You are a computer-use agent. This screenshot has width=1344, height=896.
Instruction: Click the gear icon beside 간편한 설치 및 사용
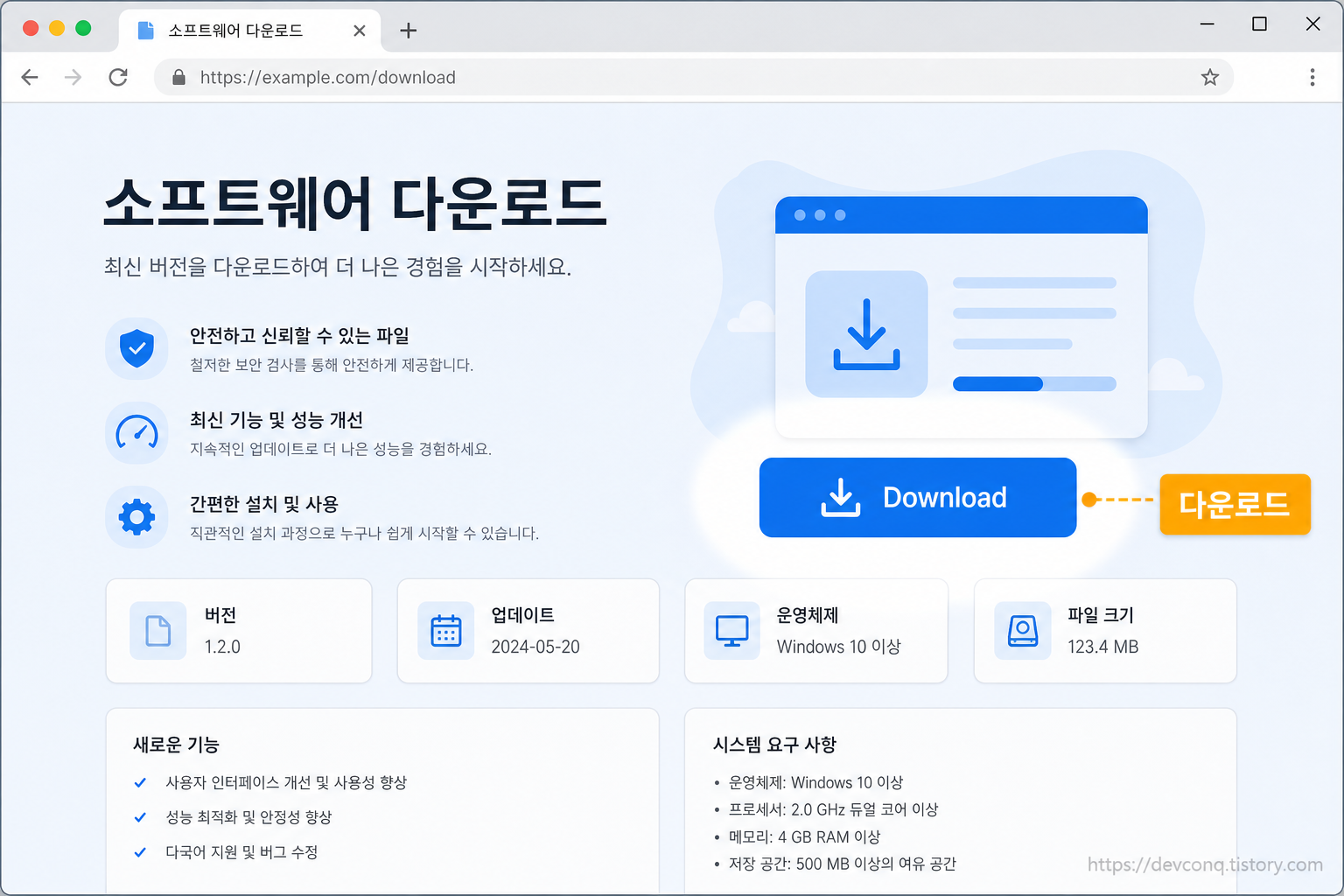pos(136,517)
